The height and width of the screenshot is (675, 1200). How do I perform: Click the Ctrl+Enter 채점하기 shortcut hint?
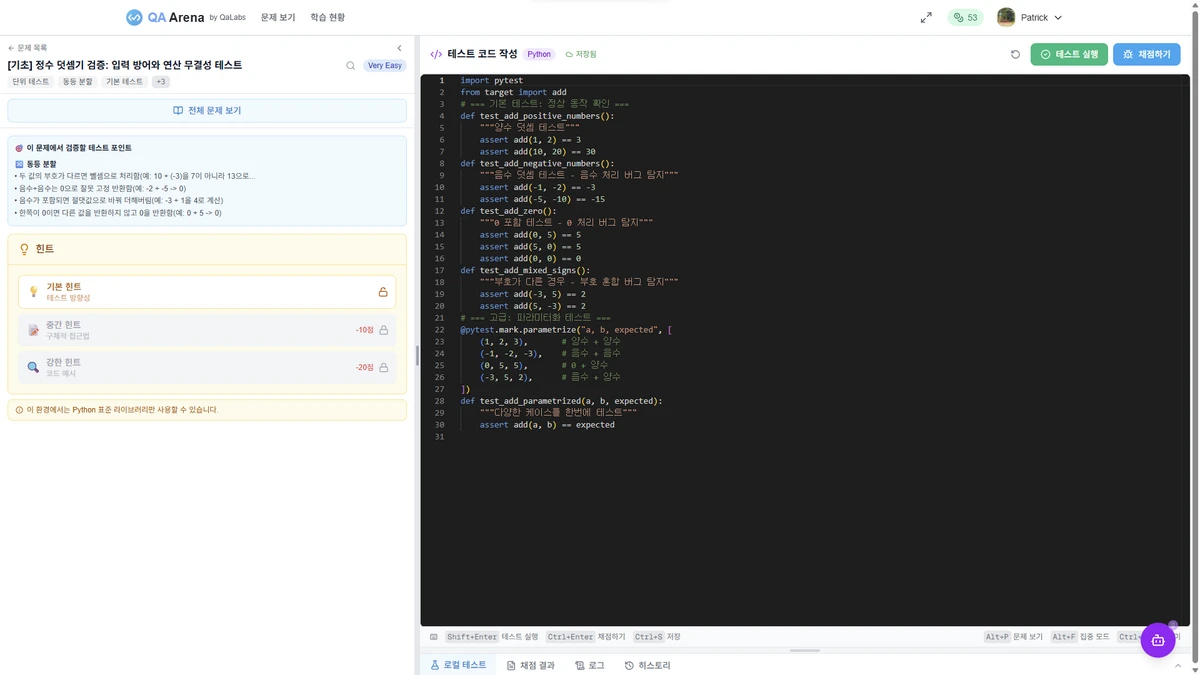click(x=585, y=637)
